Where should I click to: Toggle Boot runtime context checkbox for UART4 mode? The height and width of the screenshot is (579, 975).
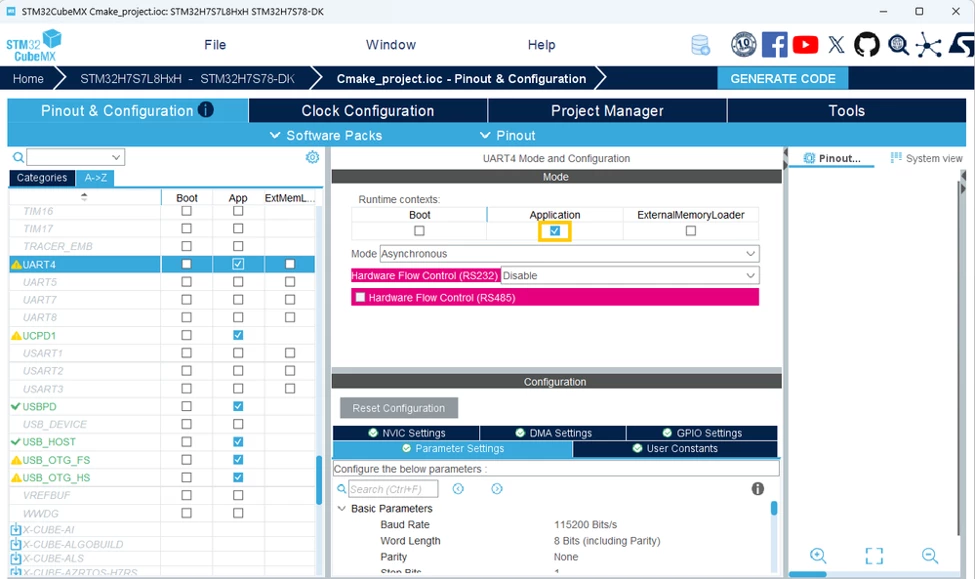[420, 231]
